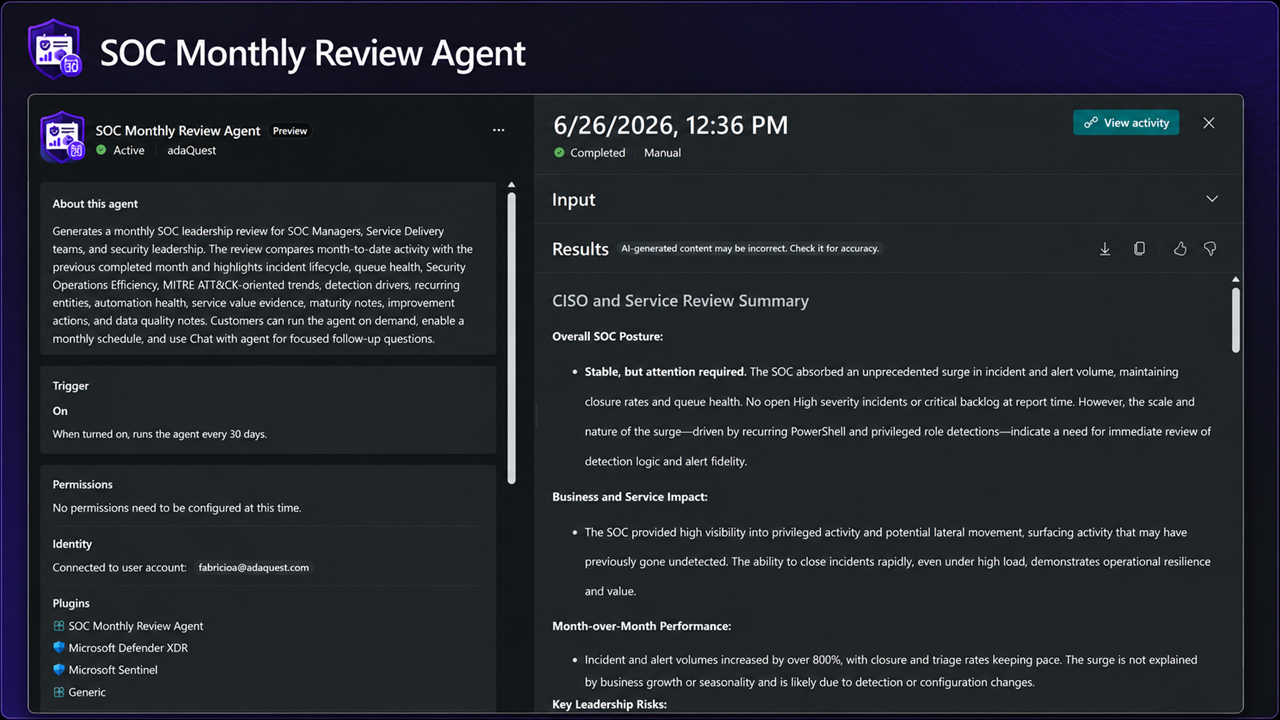Click the Key Leadership Risks heading
The image size is (1280, 720).
click(x=610, y=705)
